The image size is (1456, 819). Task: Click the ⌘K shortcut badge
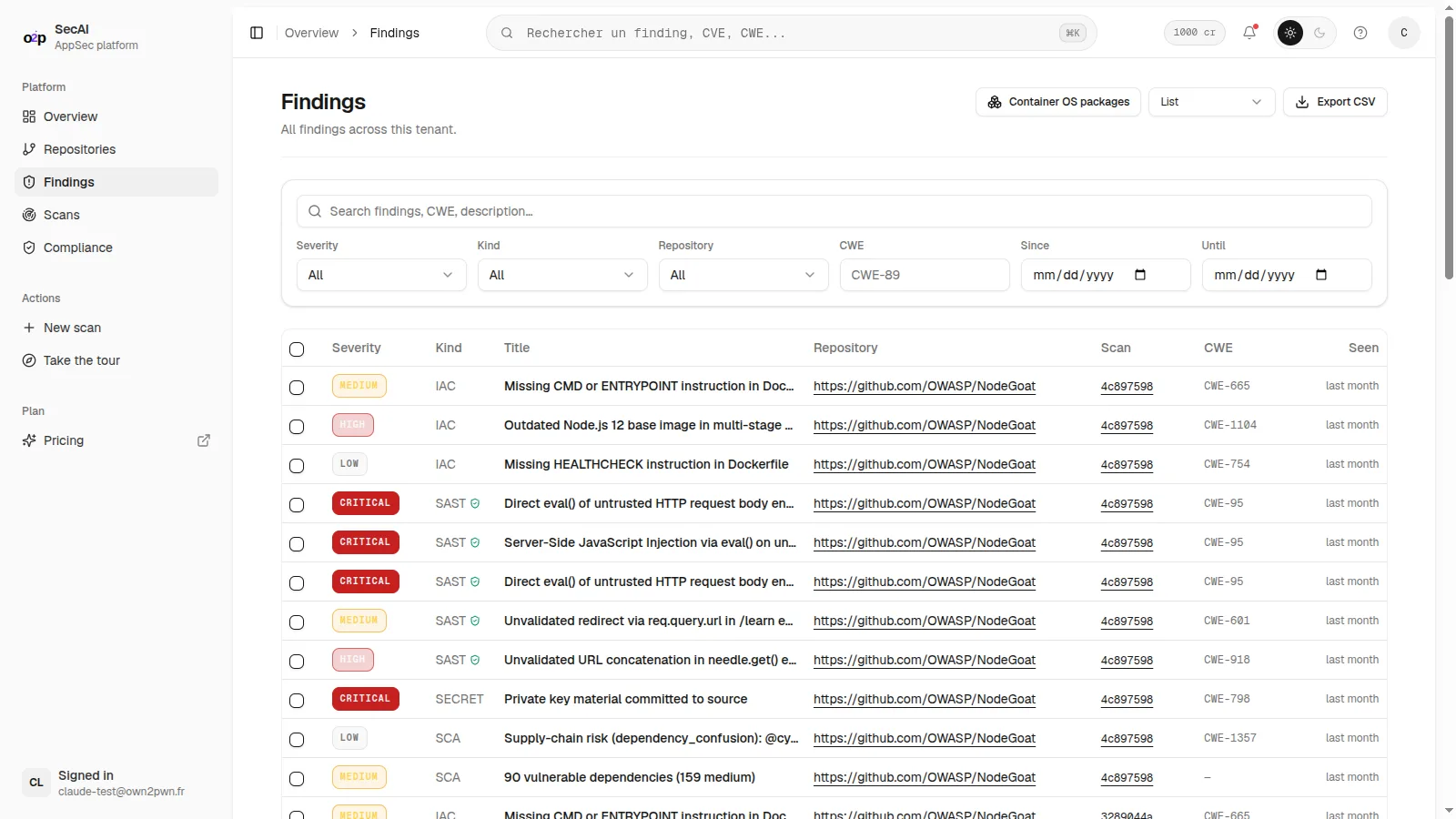pos(1073,33)
